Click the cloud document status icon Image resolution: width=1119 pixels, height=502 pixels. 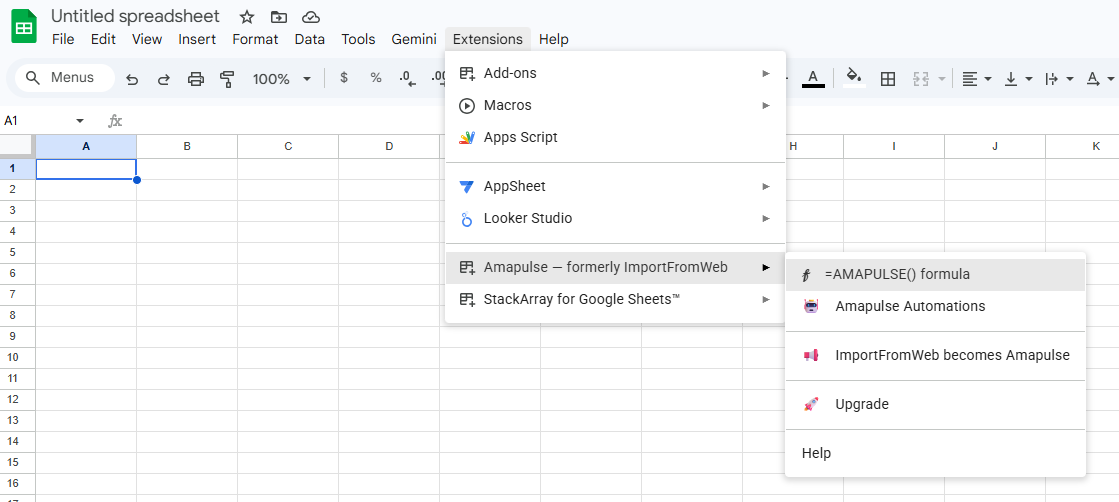(310, 17)
